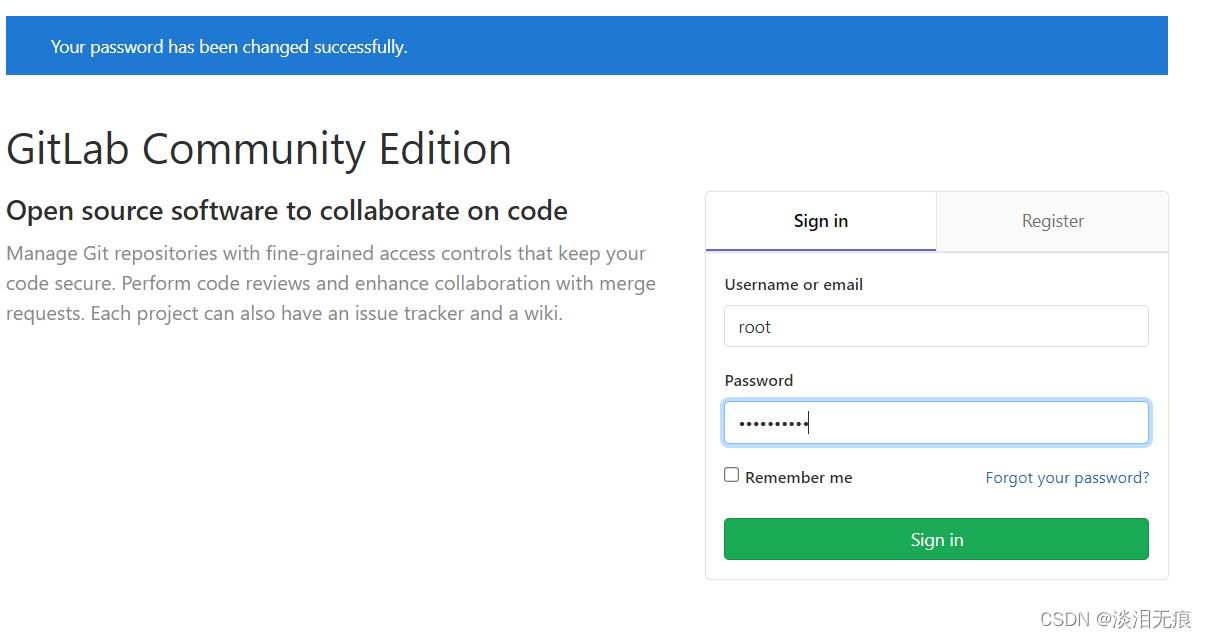Viewport: 1207px width, 638px height.
Task: Click the green Sign in button
Action: click(936, 539)
